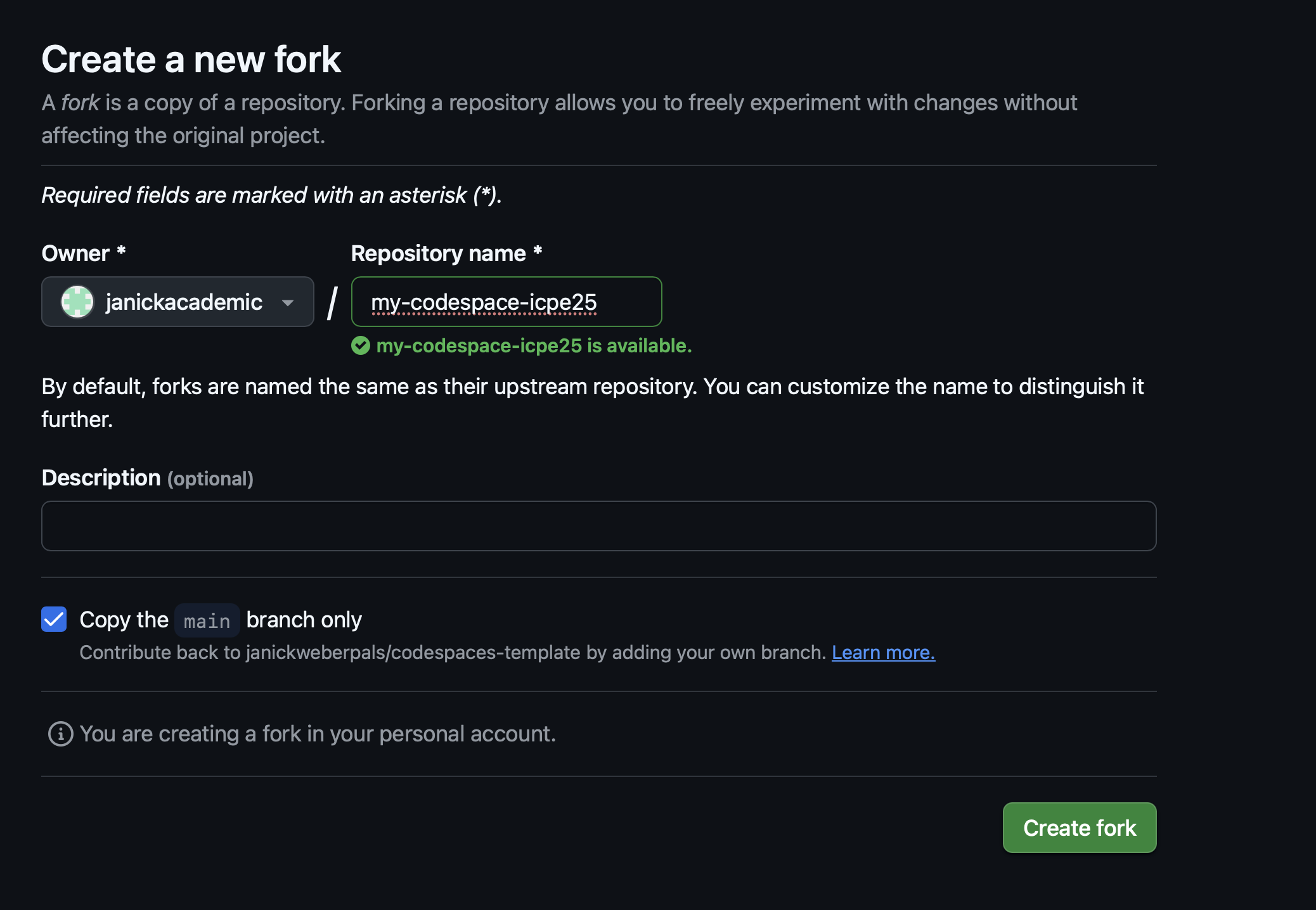Click the 'By default, forks are named' paragraph
Viewport: 1316px width, 910px height.
tap(593, 402)
